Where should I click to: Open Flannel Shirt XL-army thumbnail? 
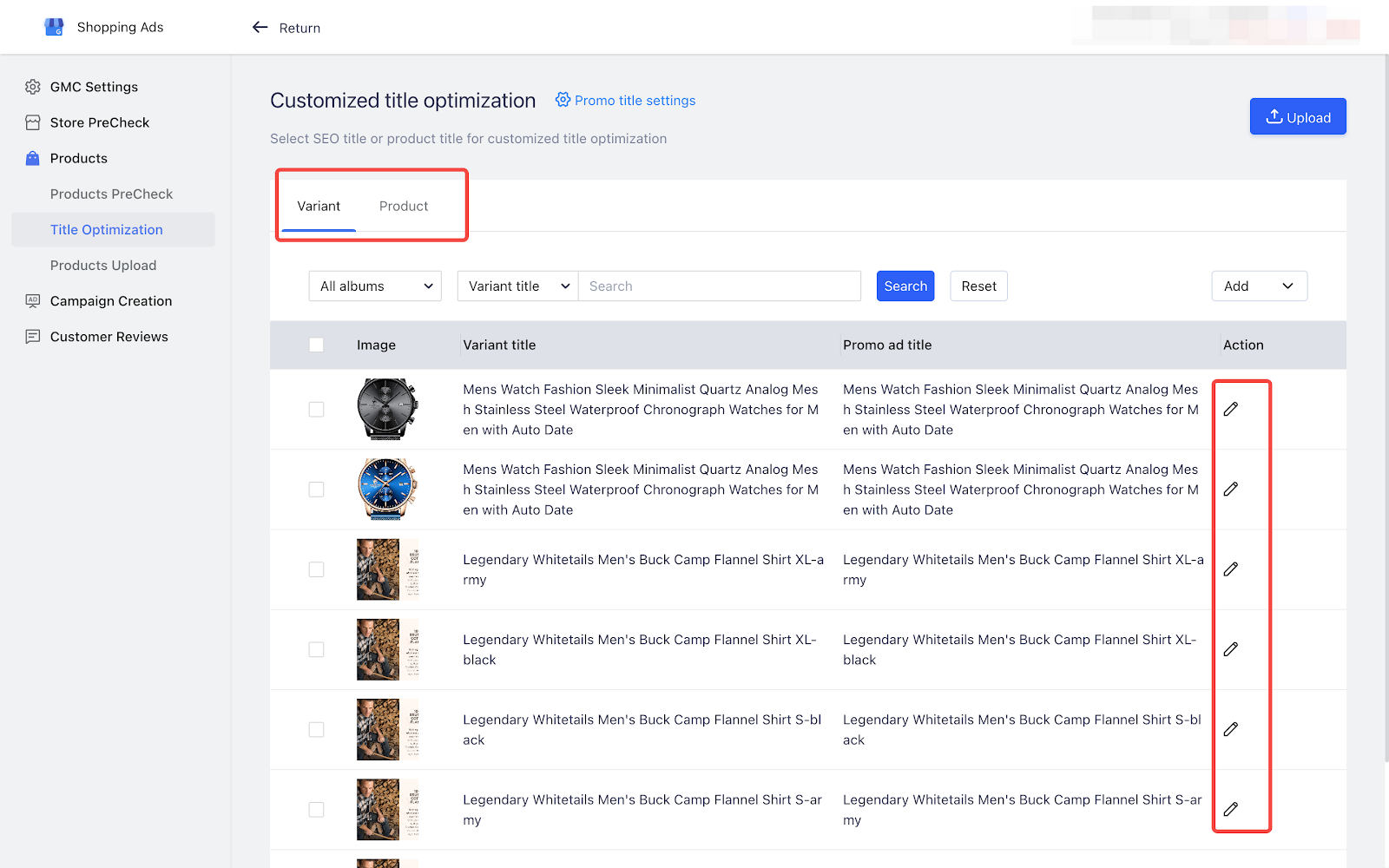pyautogui.click(x=388, y=569)
